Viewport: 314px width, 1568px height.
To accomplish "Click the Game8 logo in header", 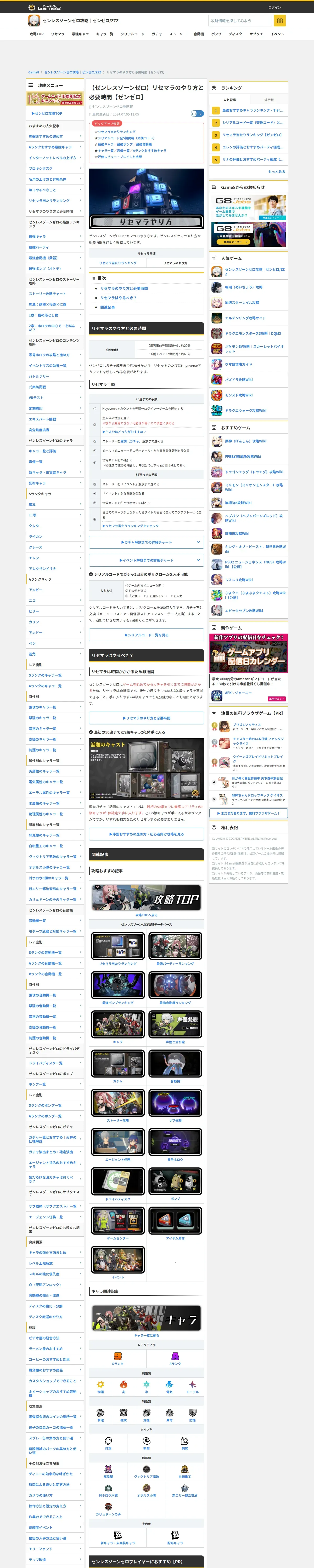I will pyautogui.click(x=44, y=7).
